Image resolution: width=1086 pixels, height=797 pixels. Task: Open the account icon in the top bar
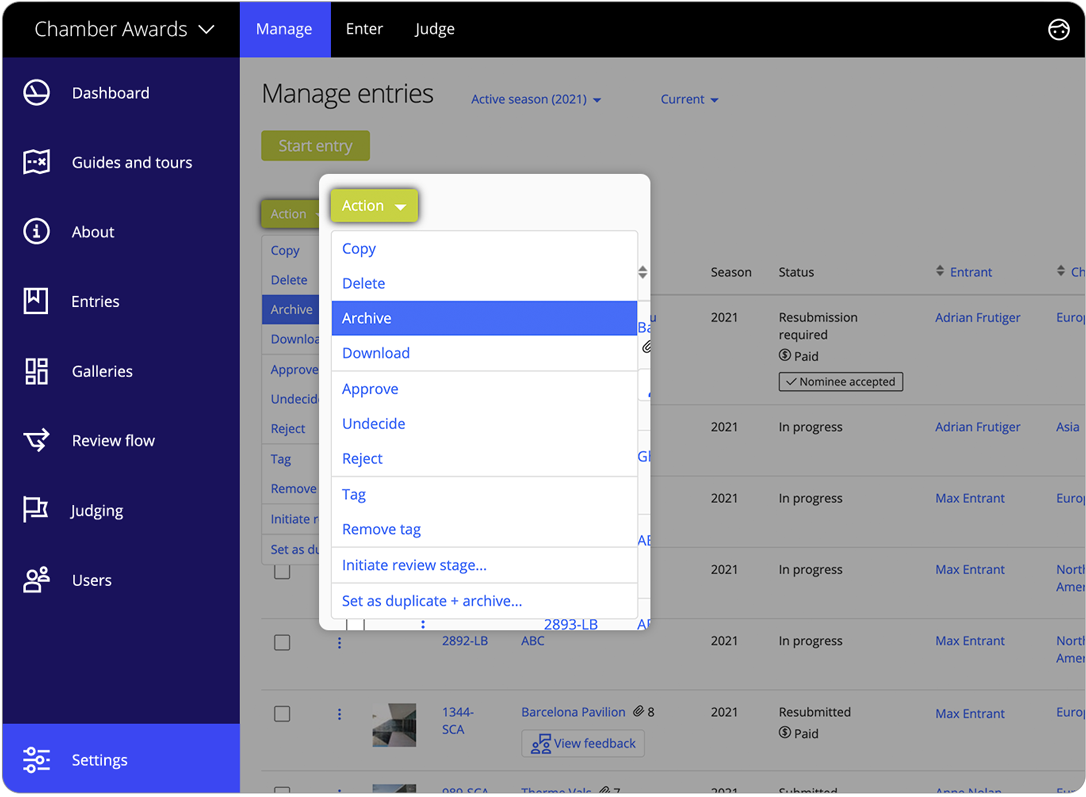point(1059,29)
